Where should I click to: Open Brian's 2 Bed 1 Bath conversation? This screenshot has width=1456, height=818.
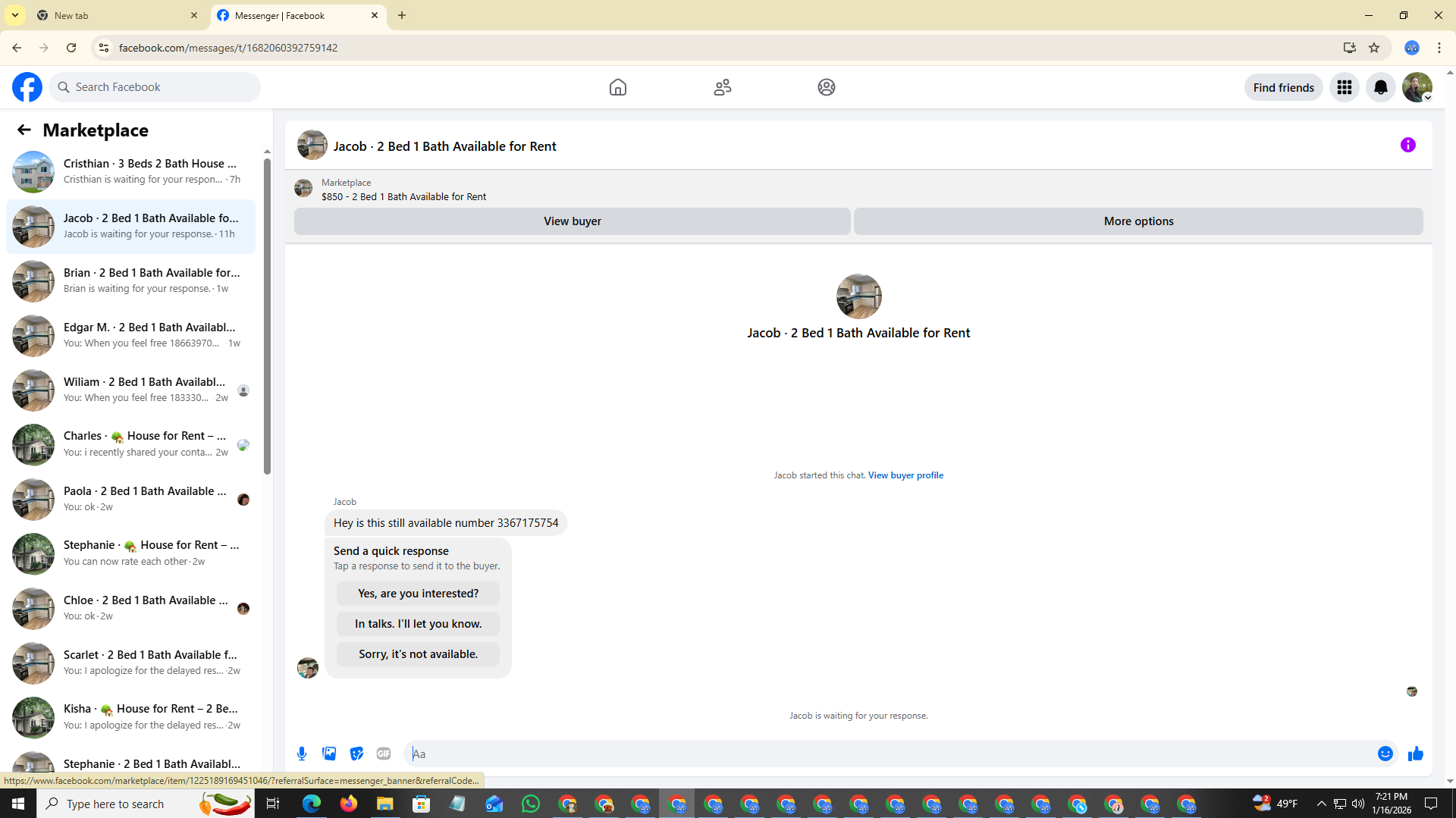point(131,281)
